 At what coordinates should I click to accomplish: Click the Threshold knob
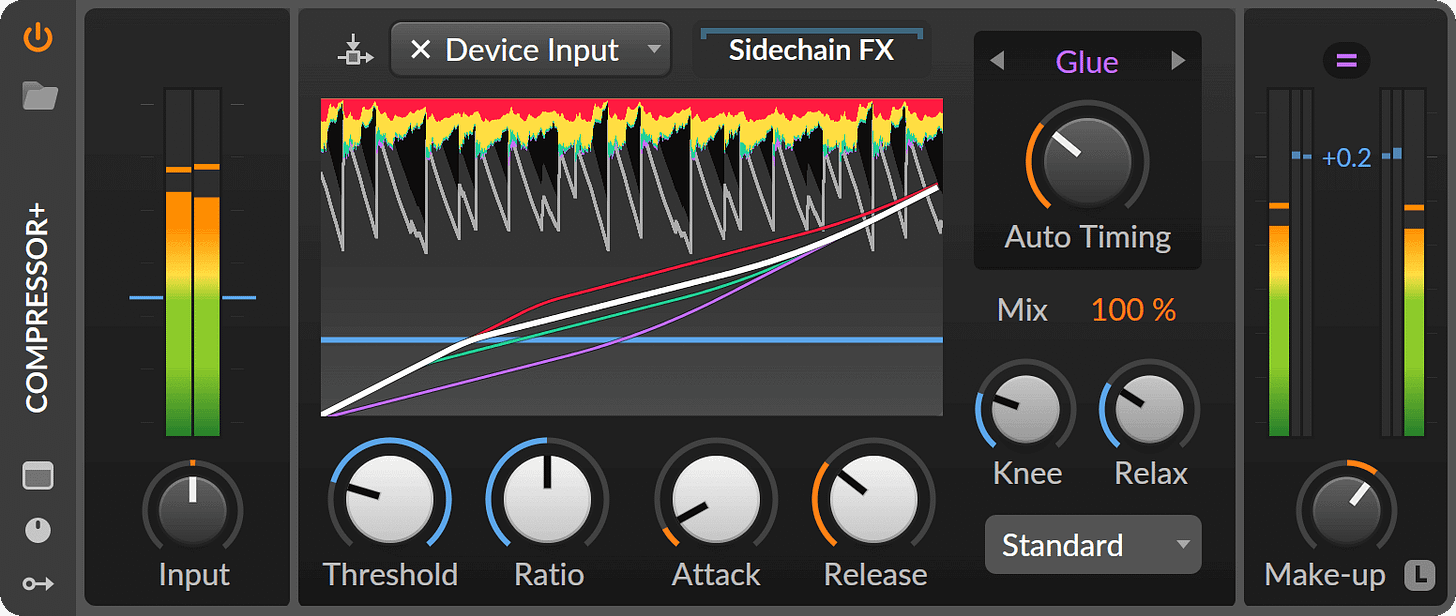389,498
